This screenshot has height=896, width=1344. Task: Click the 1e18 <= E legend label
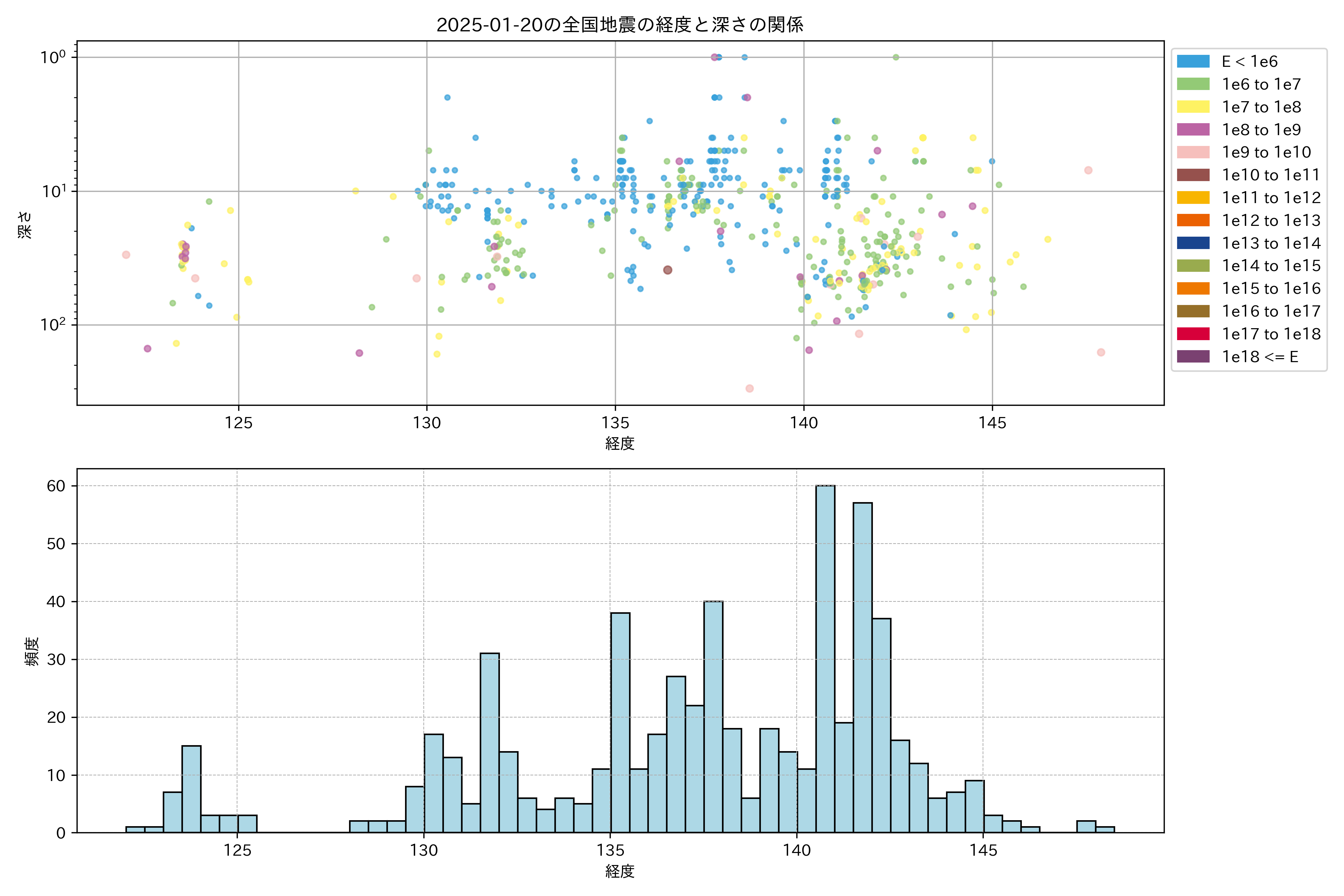click(1260, 357)
